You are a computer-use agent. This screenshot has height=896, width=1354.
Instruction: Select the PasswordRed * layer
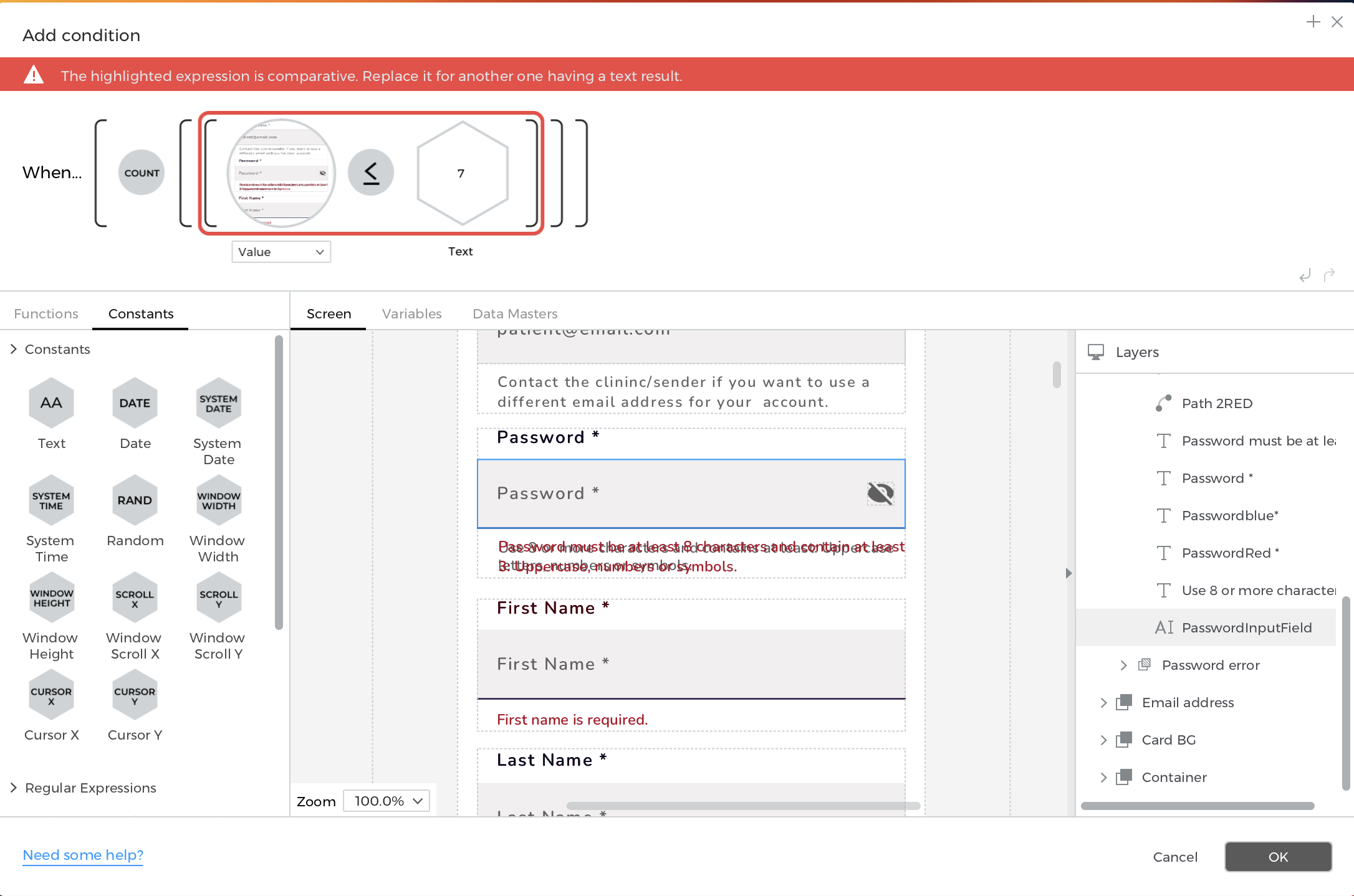(x=1230, y=553)
